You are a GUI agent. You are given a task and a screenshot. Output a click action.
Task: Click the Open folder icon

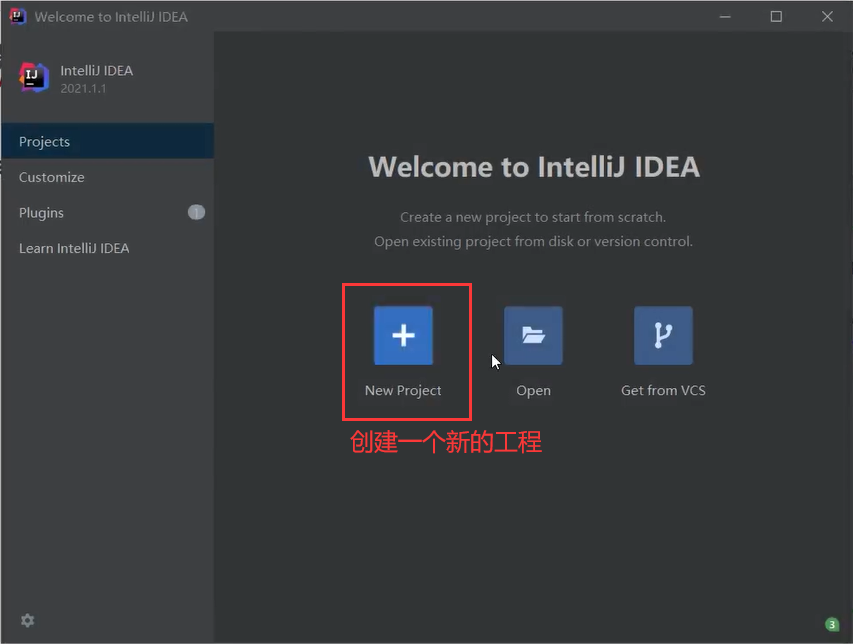pos(533,335)
